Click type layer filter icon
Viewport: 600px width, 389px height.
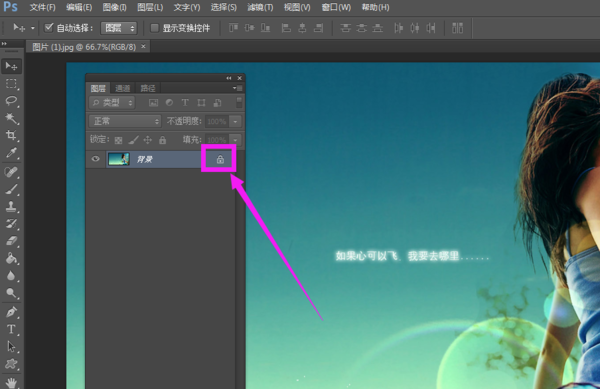click(x=185, y=103)
